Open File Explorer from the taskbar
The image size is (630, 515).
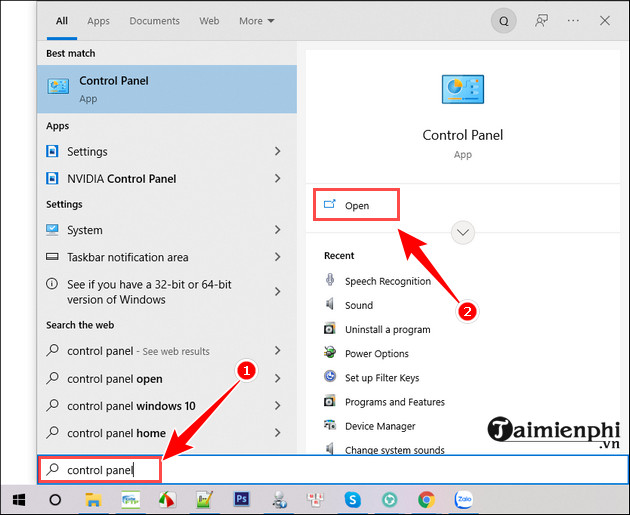93,500
